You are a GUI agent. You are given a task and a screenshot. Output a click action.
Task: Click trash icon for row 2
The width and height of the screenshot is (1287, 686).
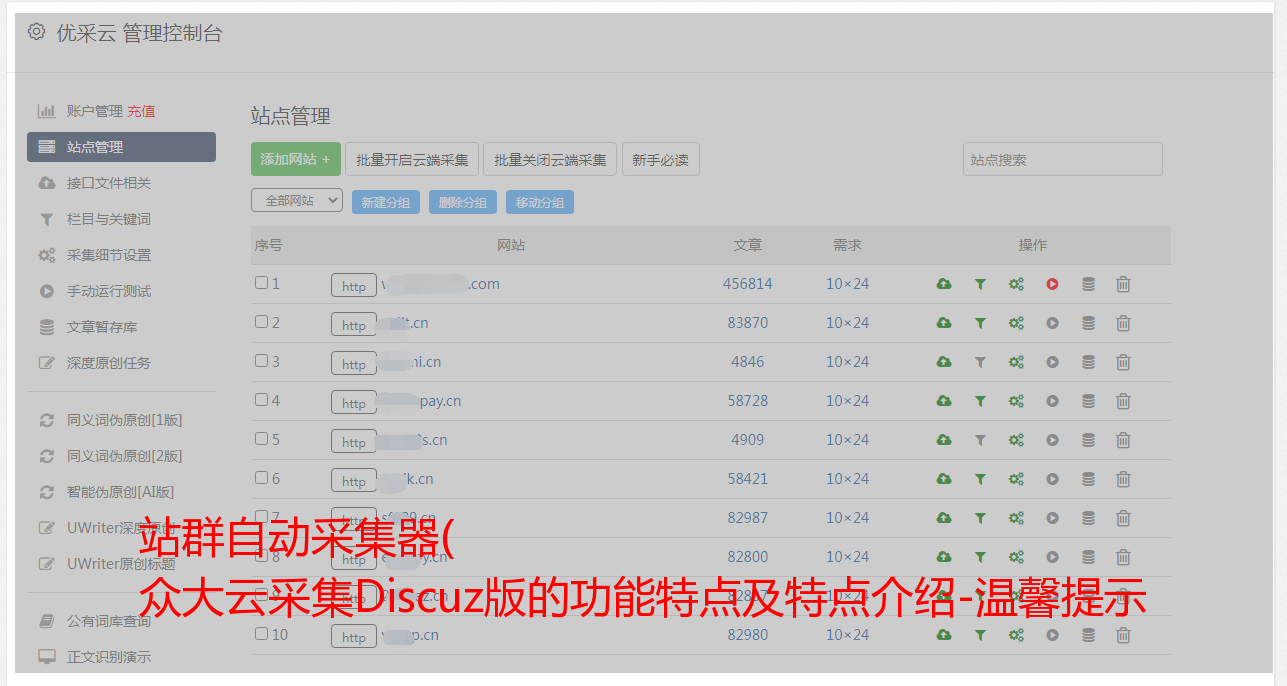click(1123, 323)
